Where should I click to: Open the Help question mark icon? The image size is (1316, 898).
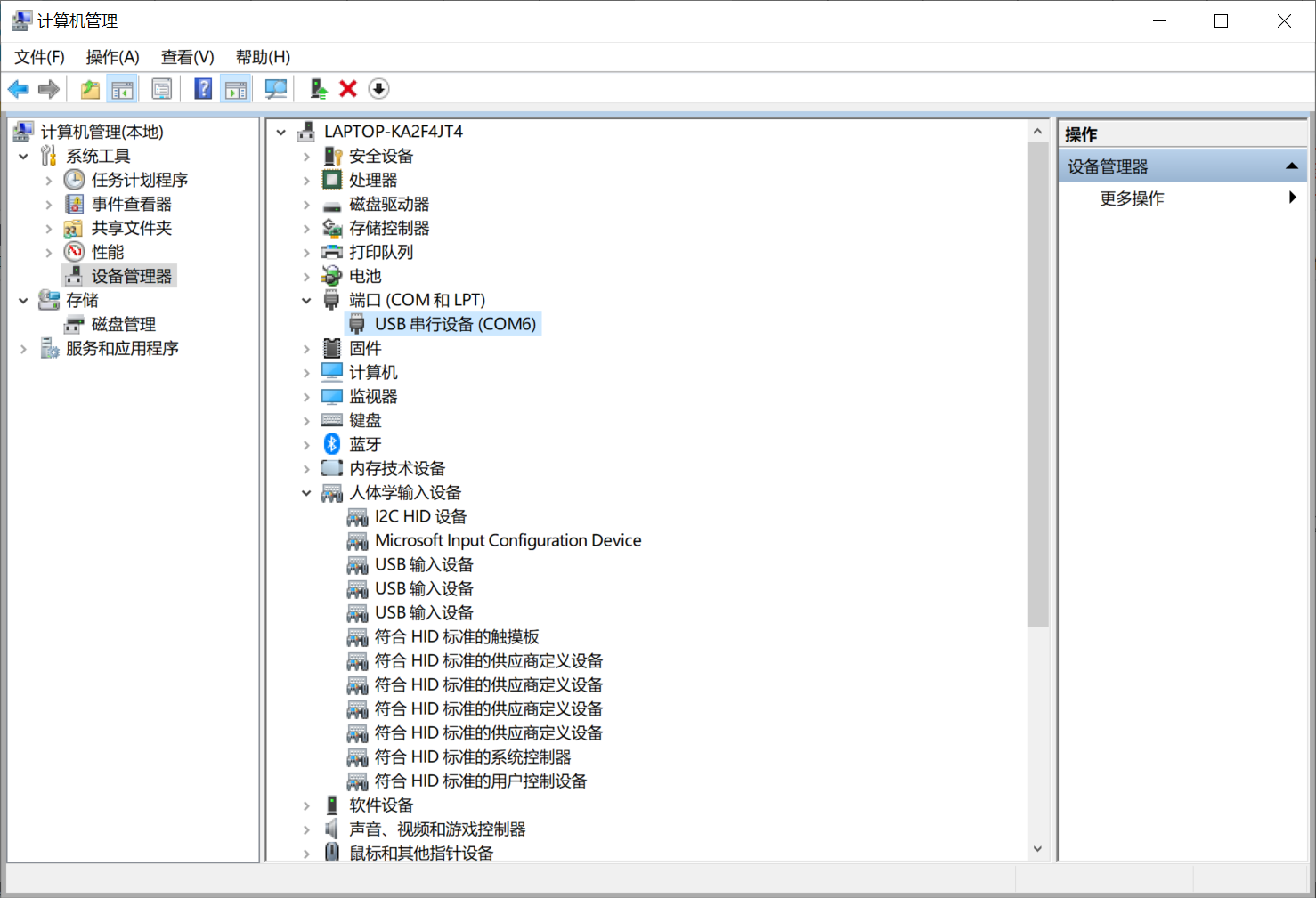pos(203,89)
